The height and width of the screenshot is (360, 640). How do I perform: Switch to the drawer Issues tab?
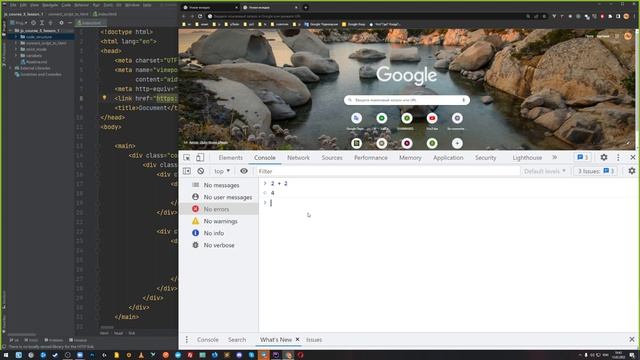314,340
